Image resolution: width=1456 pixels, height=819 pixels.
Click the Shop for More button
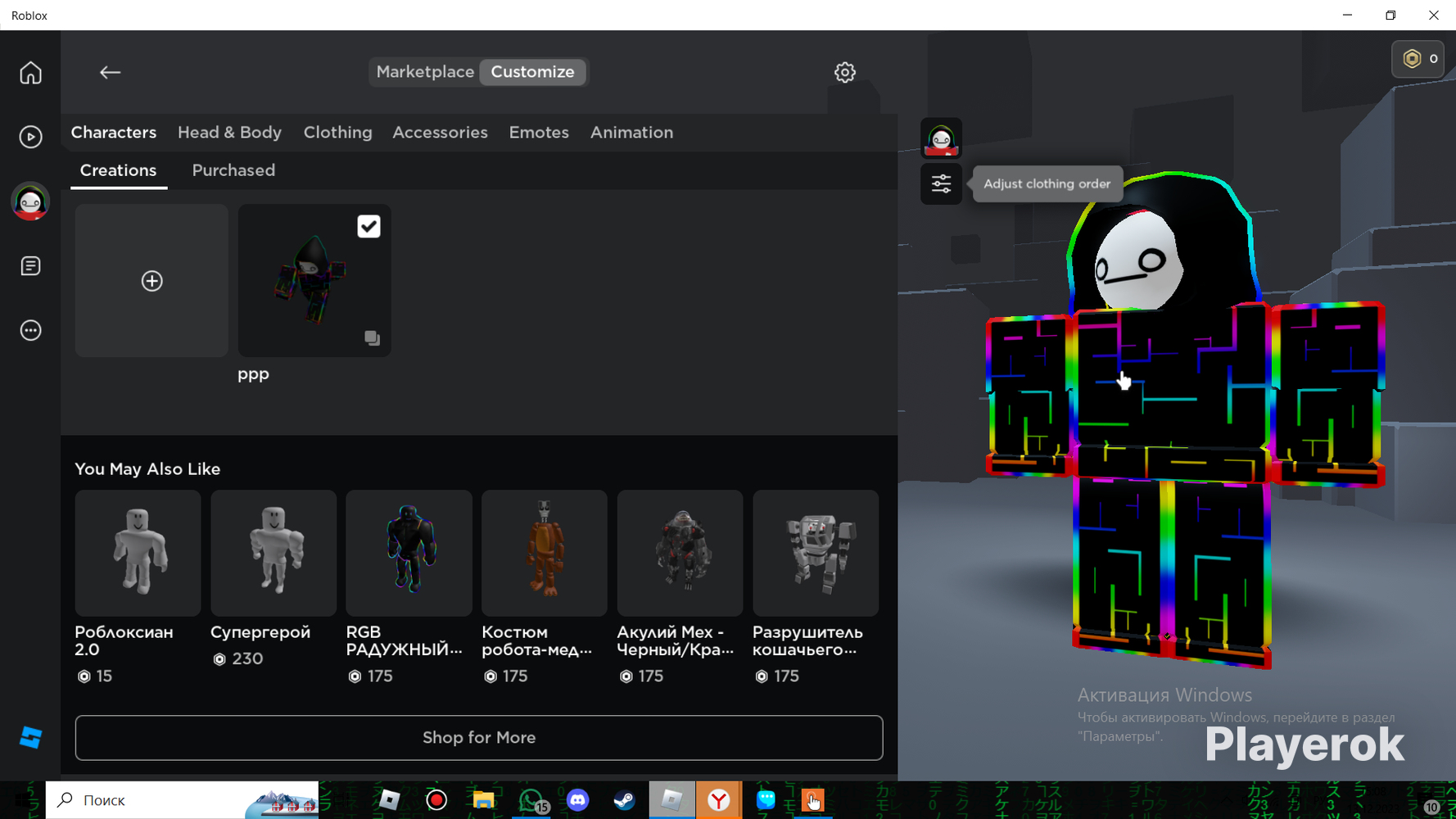click(479, 738)
